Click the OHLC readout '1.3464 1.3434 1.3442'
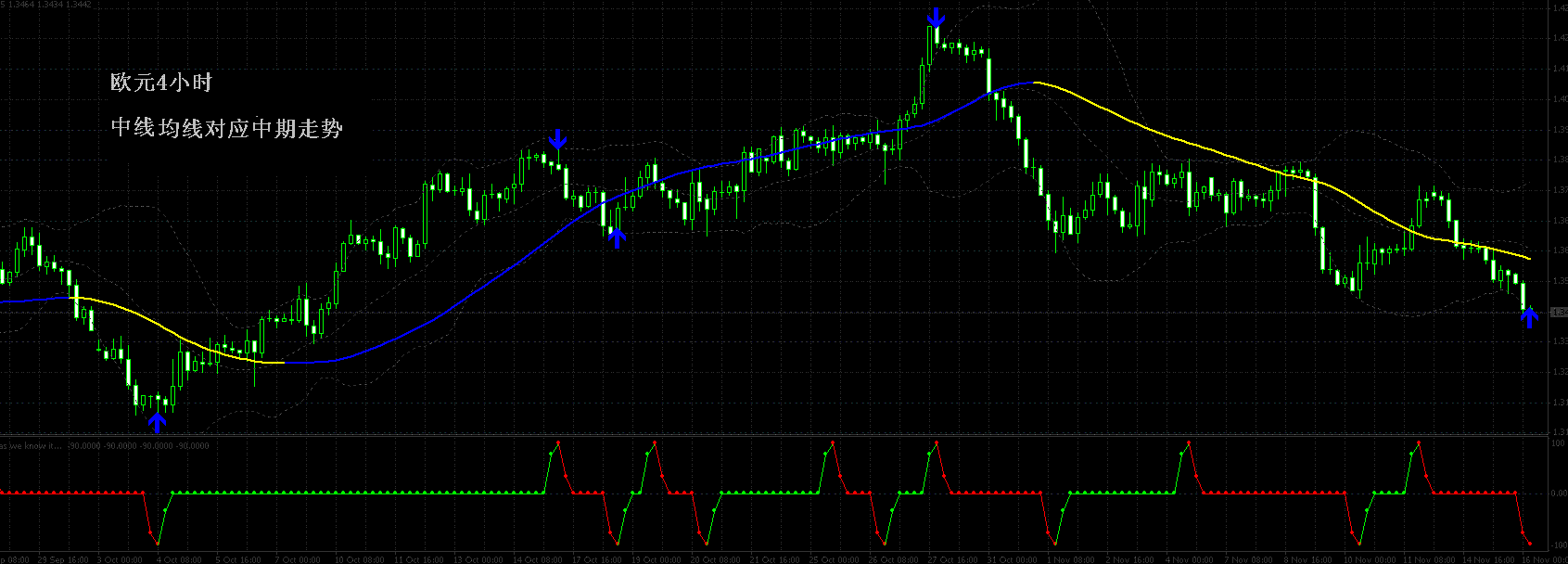The height and width of the screenshot is (564, 1568). (50, 5)
